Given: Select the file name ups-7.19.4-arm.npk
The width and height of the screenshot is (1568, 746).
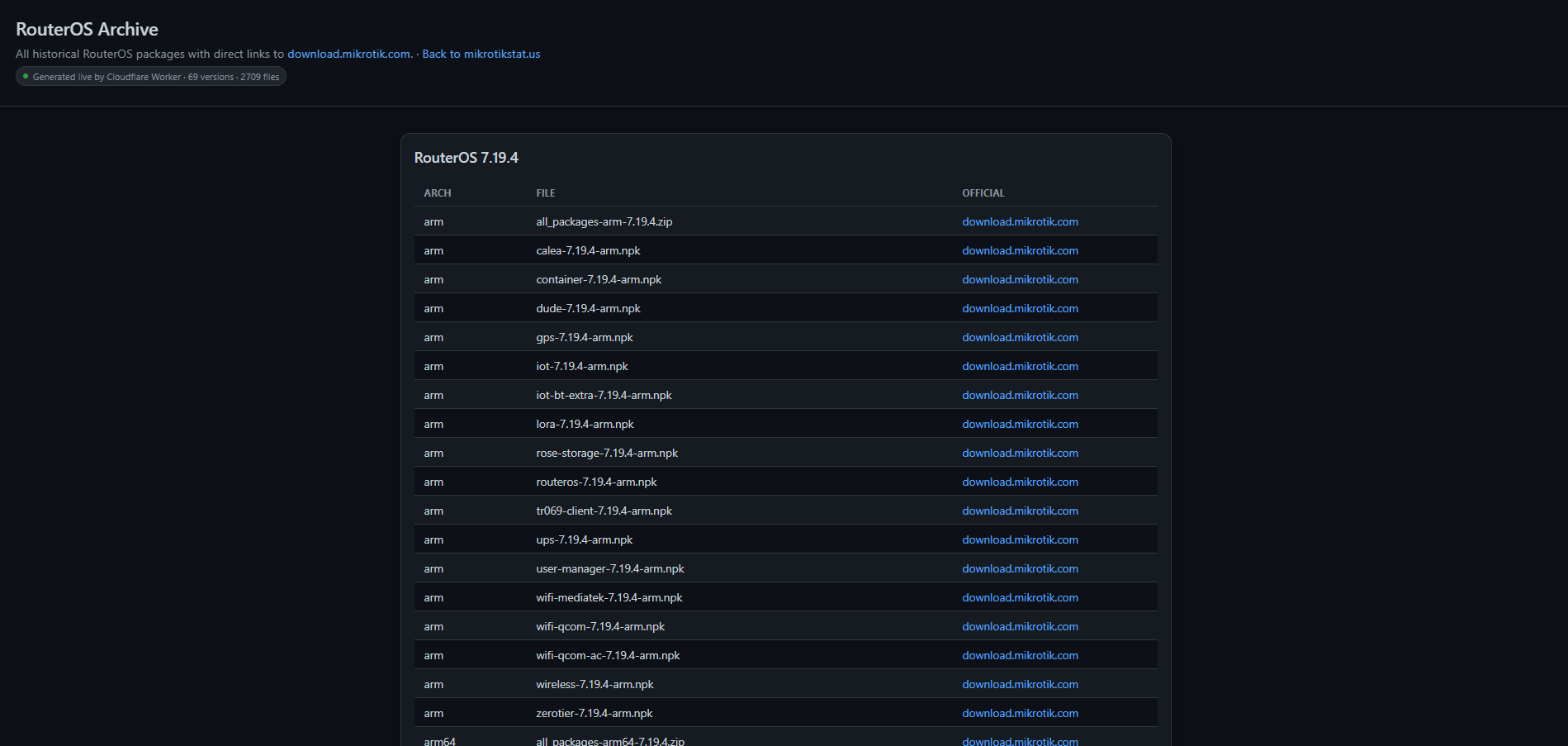Looking at the screenshot, I should pos(584,539).
